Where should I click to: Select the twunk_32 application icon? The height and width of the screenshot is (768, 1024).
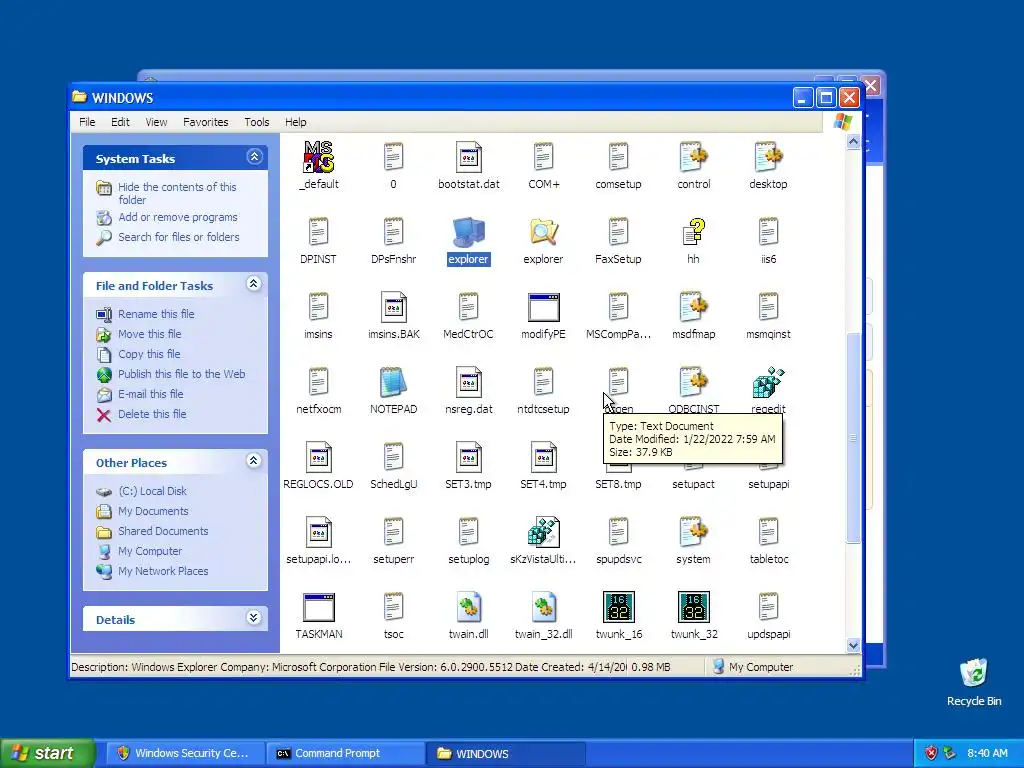click(x=694, y=607)
